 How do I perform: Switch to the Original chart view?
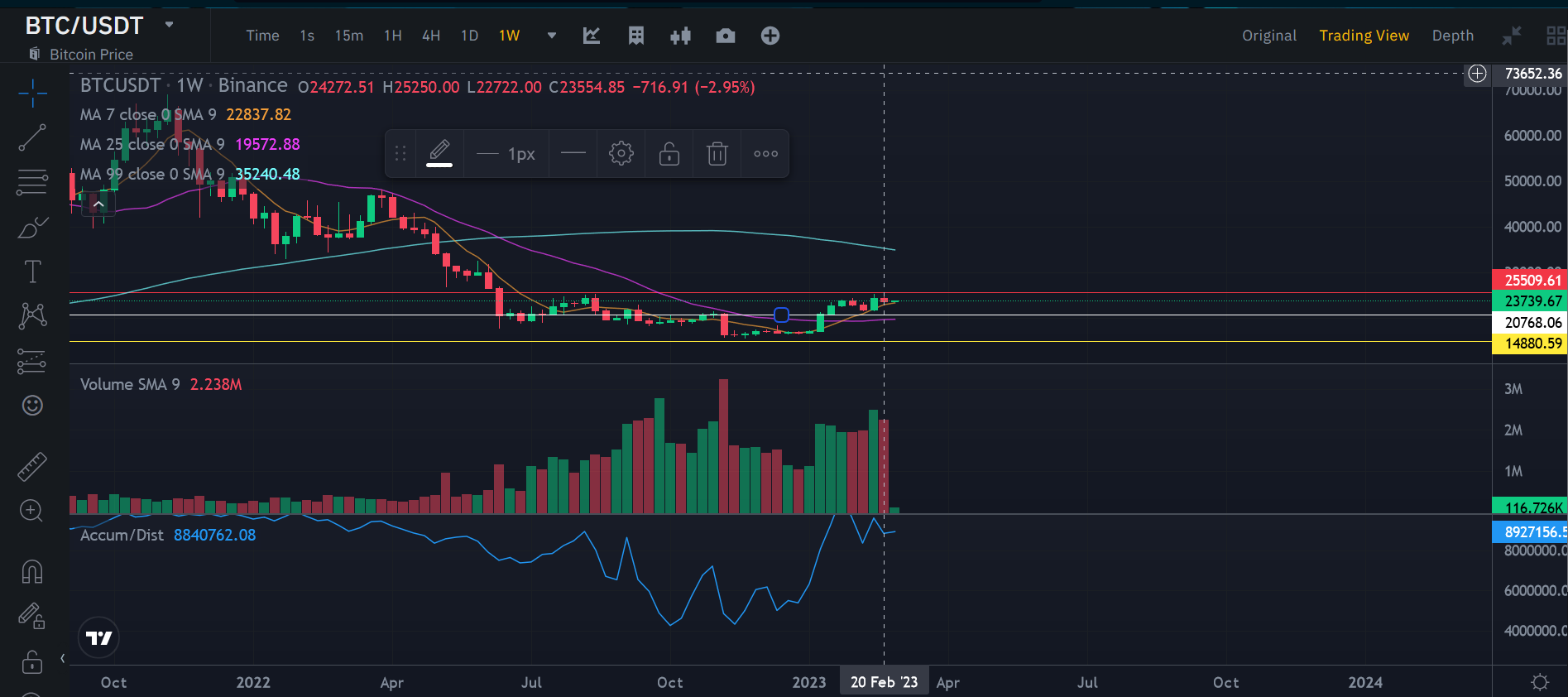click(x=1269, y=36)
